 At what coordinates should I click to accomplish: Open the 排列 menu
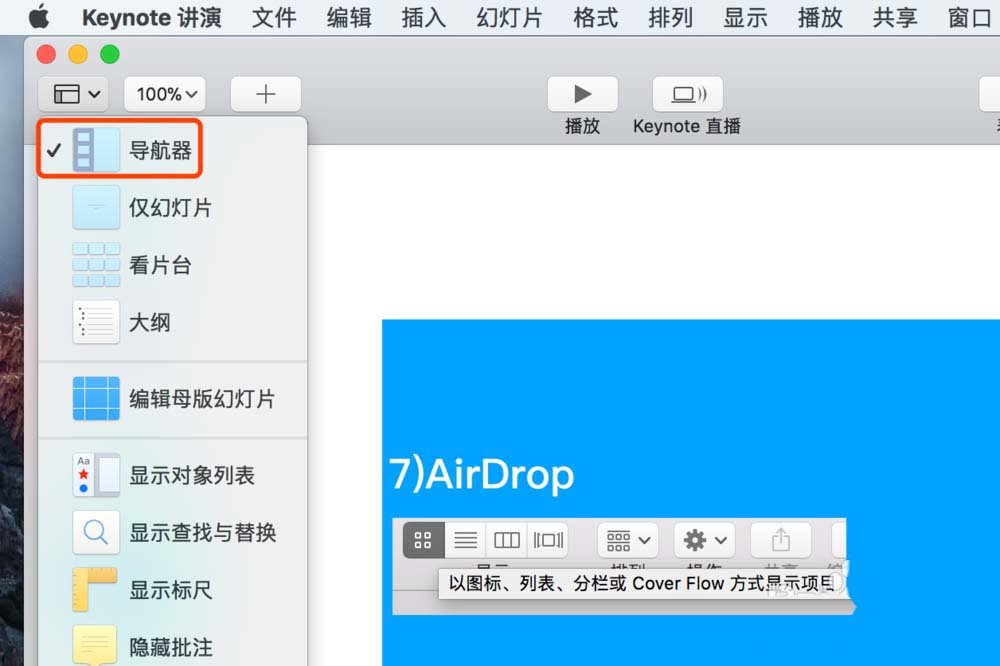click(670, 17)
